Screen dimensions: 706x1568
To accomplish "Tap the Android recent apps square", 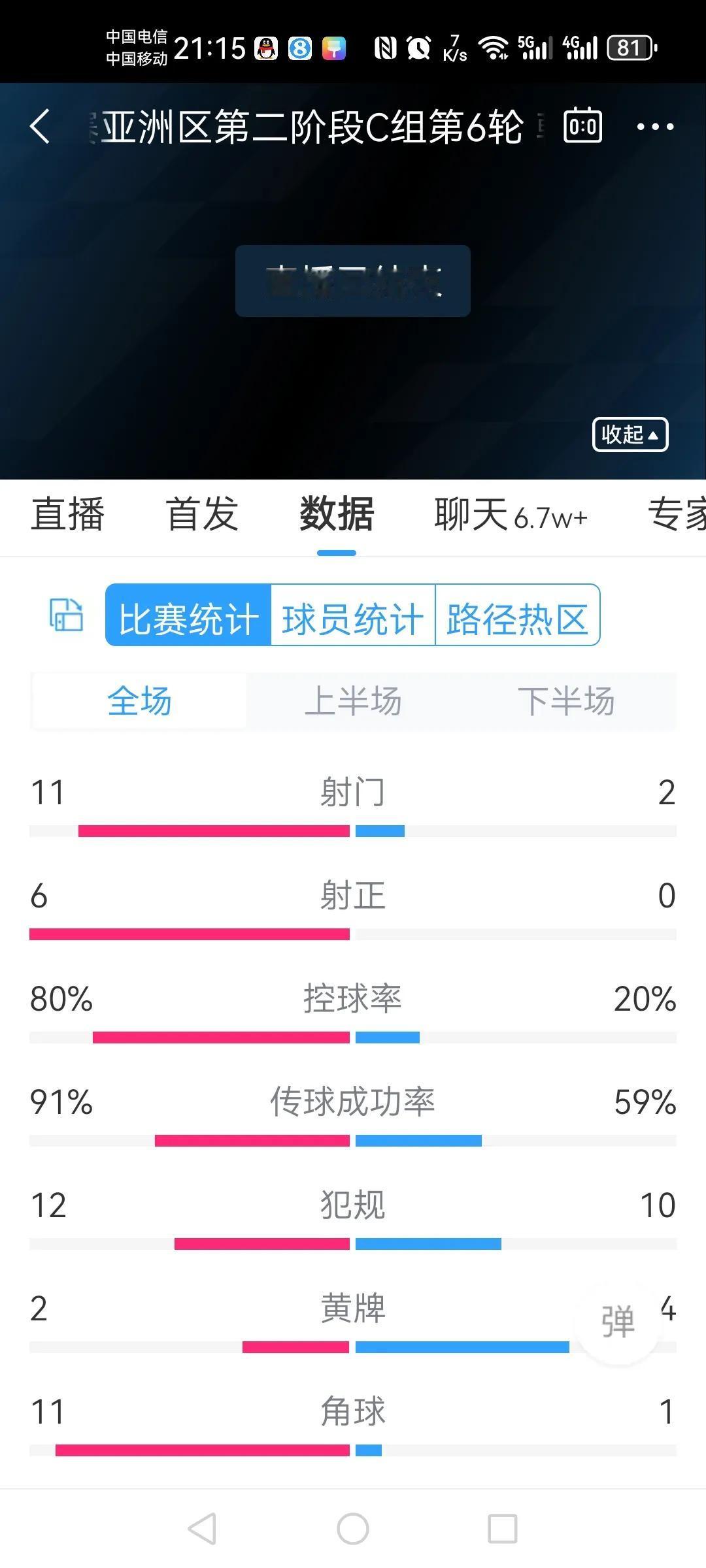I will pos(503,1529).
